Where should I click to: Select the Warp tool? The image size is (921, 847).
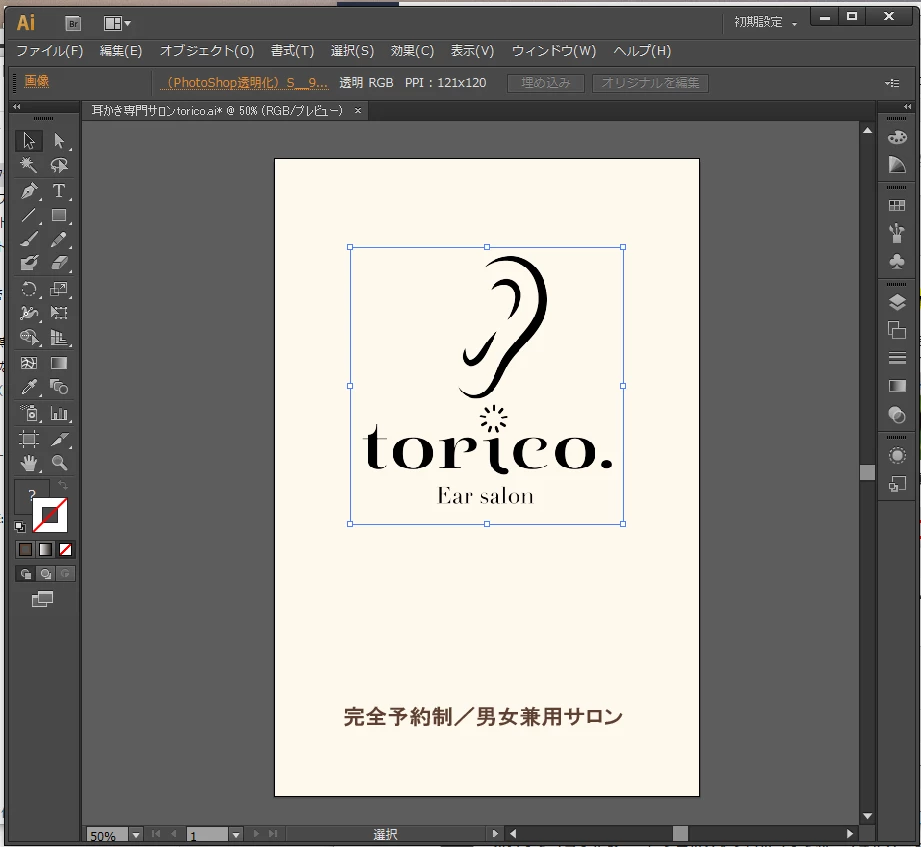29,312
